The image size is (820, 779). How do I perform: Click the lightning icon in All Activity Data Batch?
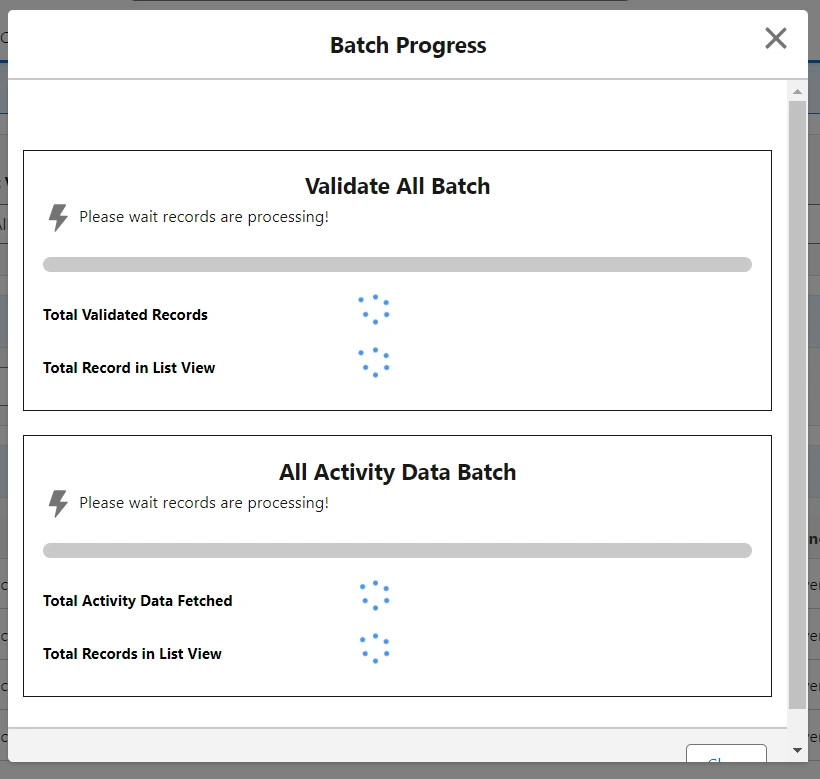[57, 503]
